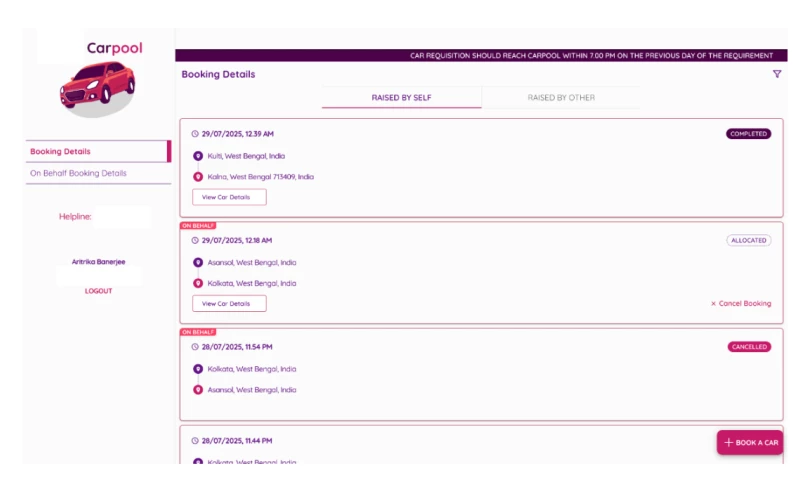
Task: Click the date text 28/07/2025, 11.44 PM
Action: (237, 441)
